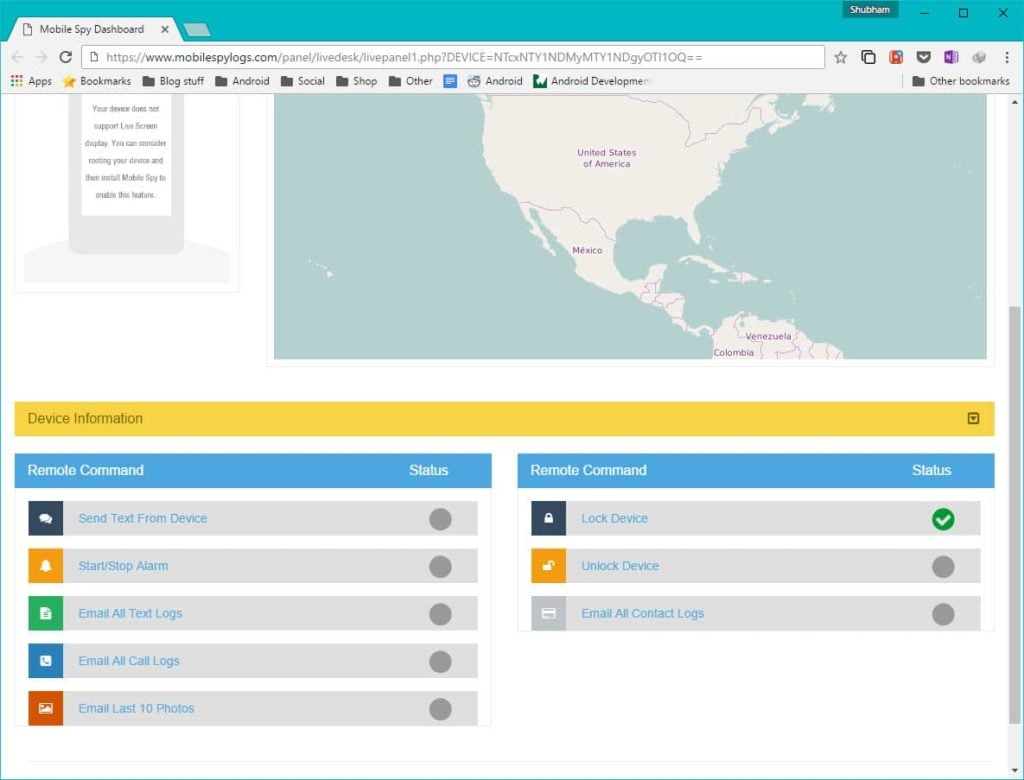Click the Pocket extension icon
Viewport: 1024px width, 780px height.
coord(923,57)
